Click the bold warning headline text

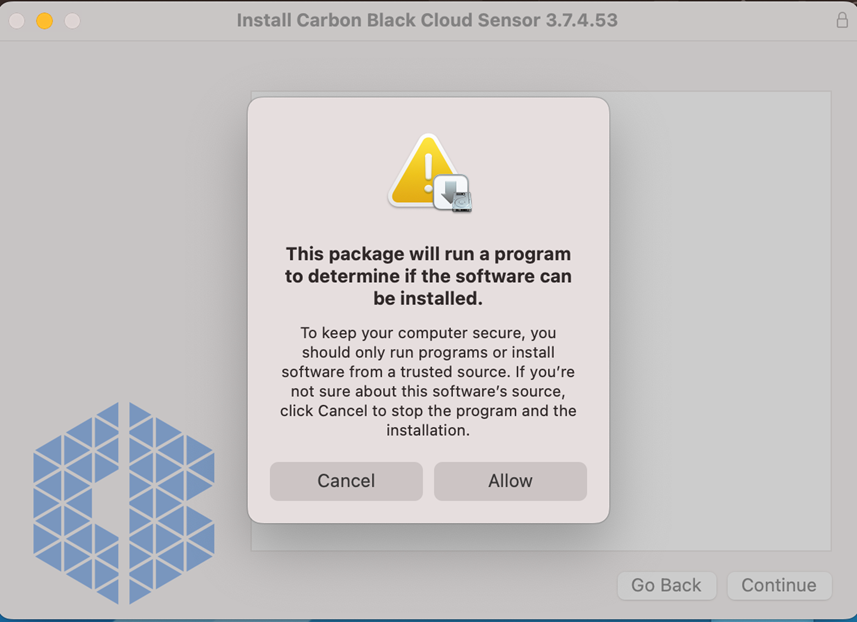(x=428, y=276)
